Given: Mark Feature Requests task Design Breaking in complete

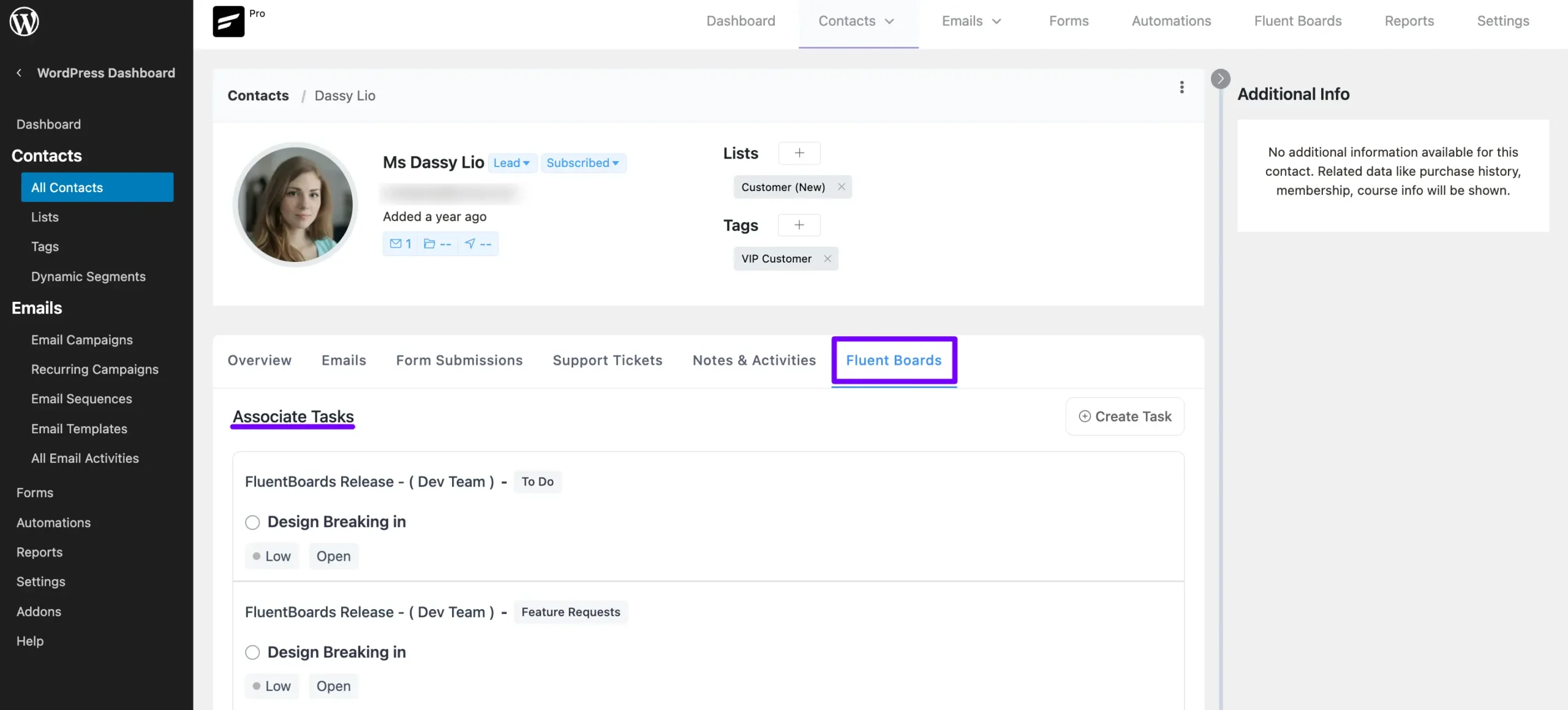Looking at the screenshot, I should point(252,652).
